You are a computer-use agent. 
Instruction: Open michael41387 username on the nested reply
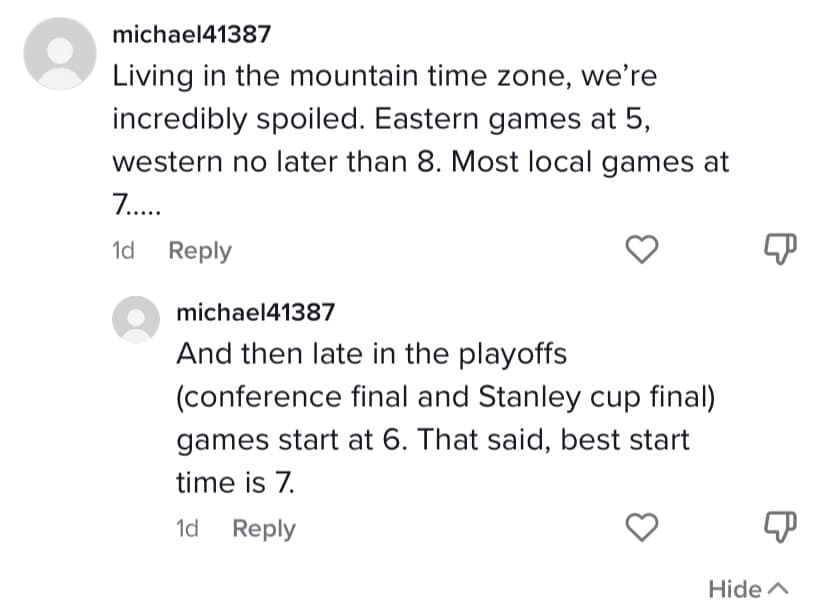255,312
